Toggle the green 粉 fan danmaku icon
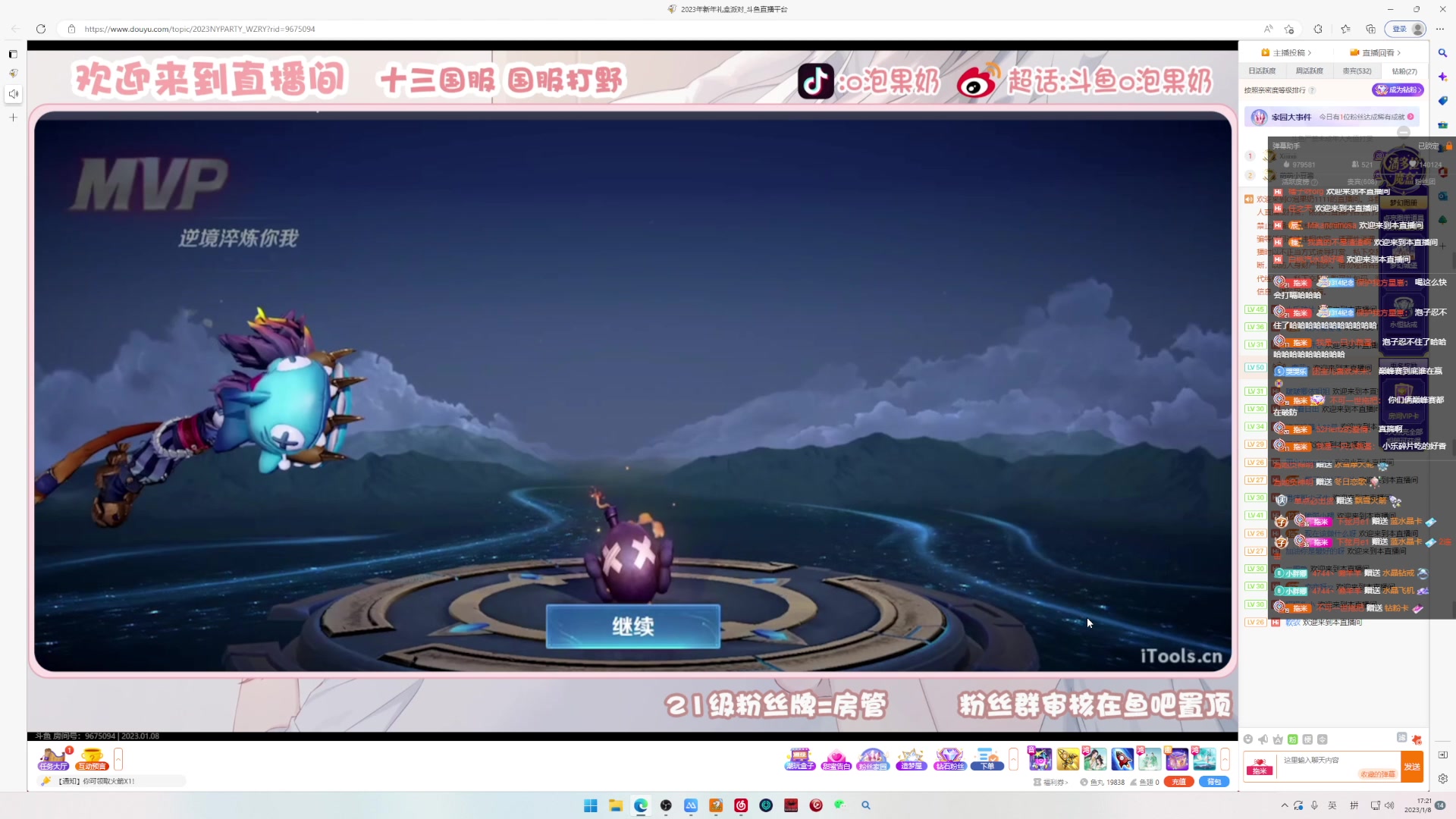This screenshot has width=1456, height=819. pyautogui.click(x=1293, y=739)
